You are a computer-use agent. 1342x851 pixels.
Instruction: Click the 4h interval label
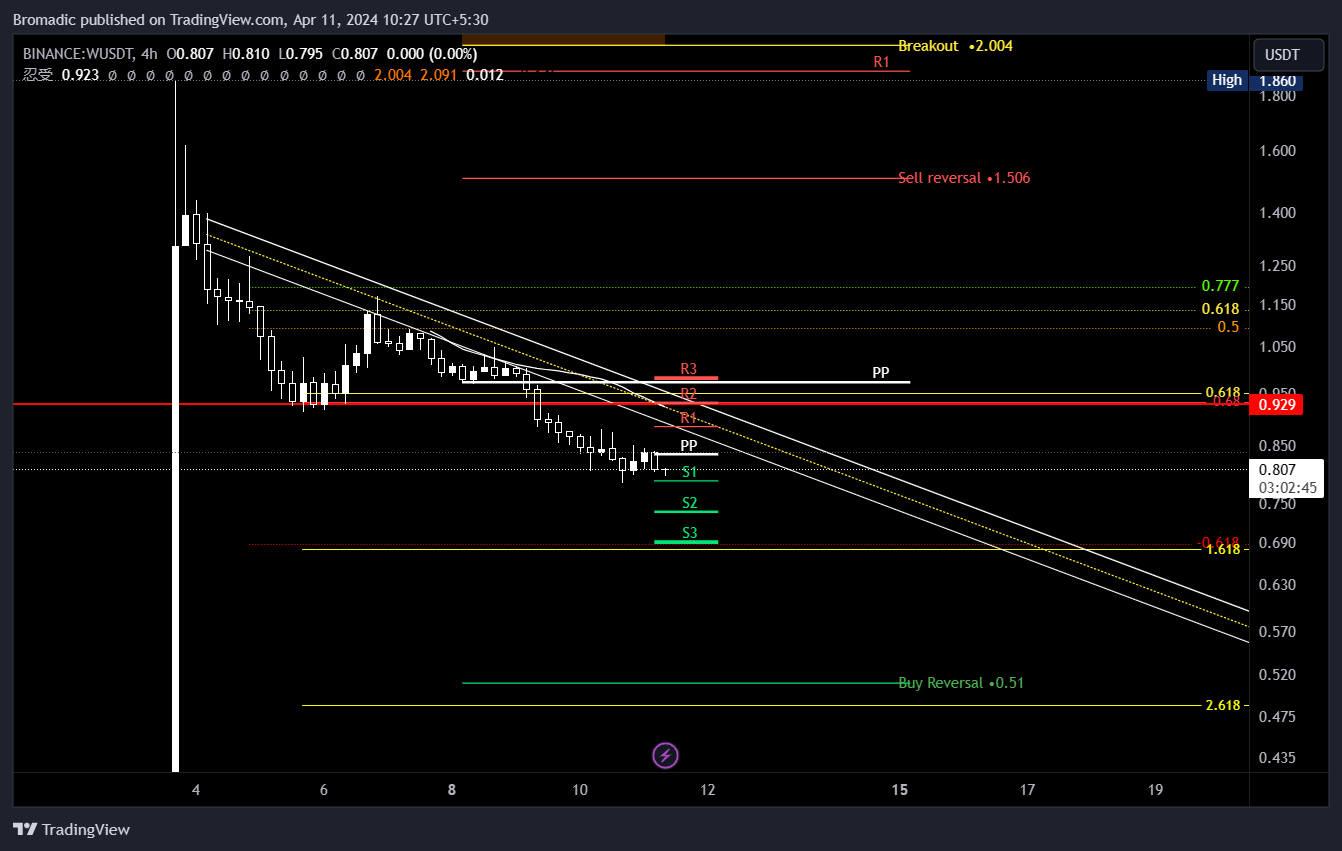150,55
